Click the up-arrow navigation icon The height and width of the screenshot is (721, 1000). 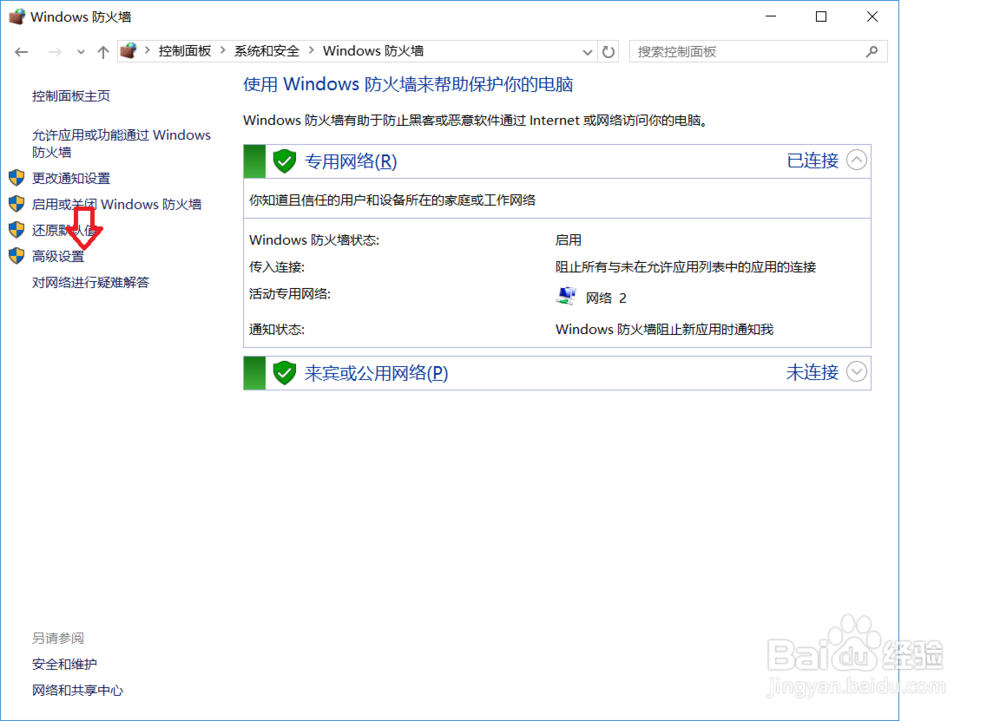coord(103,51)
